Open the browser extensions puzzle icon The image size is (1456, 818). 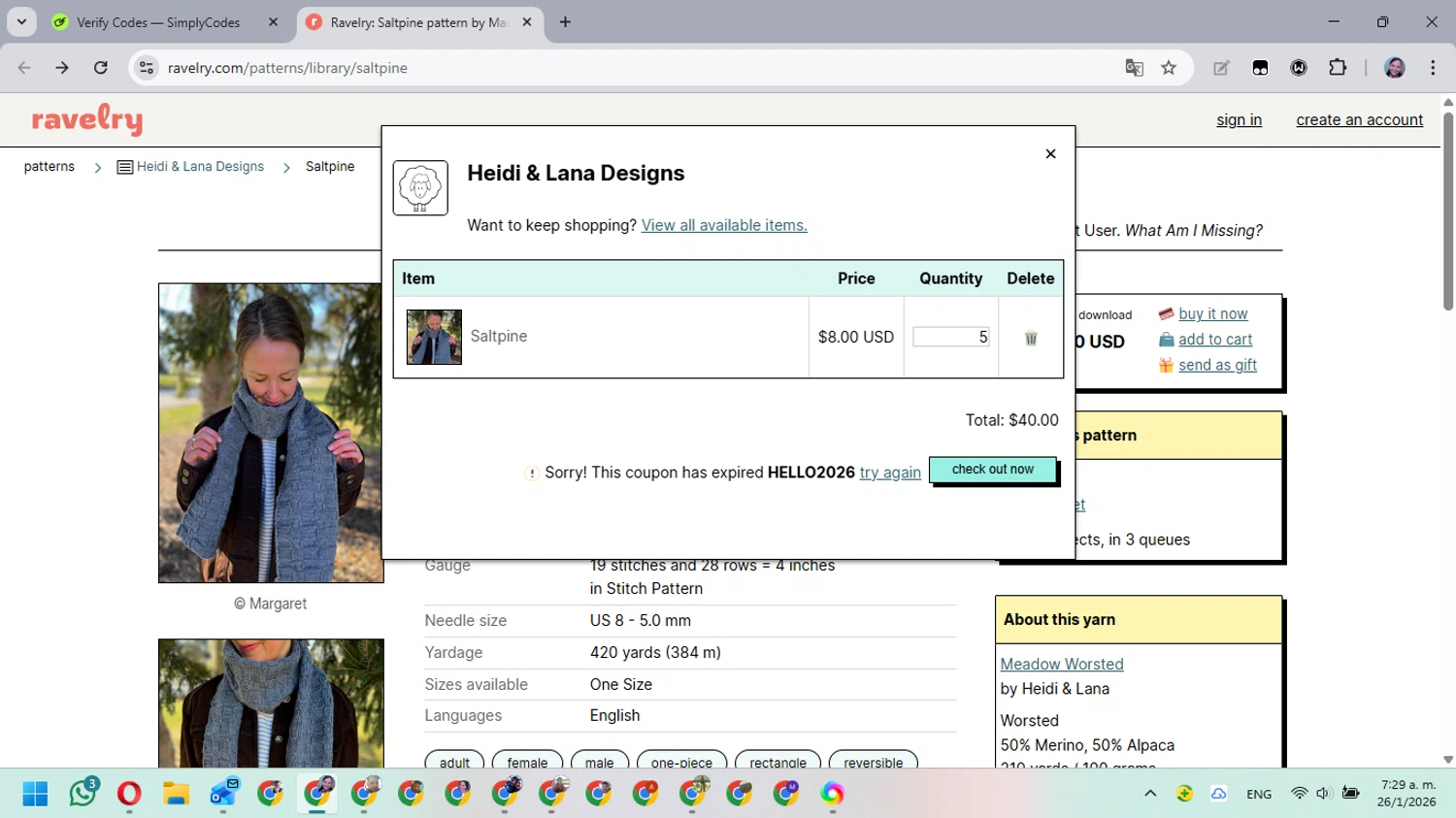(x=1338, y=68)
